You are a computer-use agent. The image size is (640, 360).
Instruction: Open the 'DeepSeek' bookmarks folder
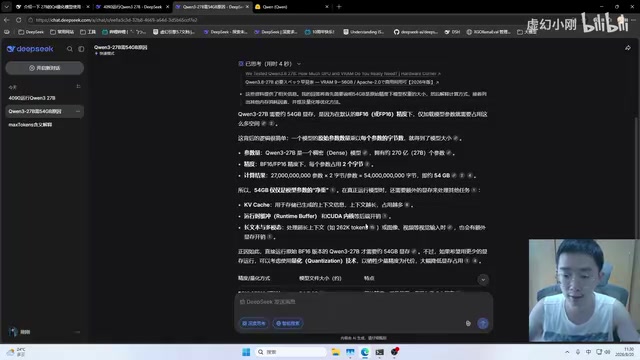point(31,32)
